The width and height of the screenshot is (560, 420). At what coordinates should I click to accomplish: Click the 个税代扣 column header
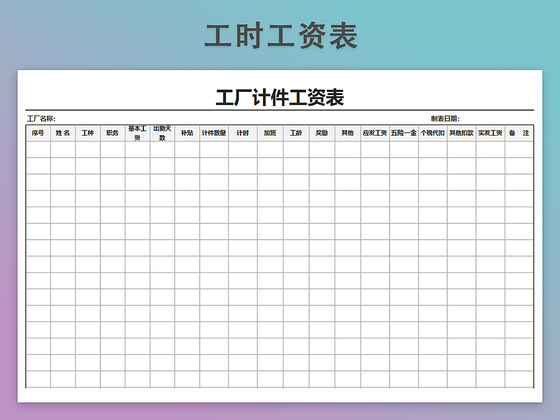click(x=433, y=133)
